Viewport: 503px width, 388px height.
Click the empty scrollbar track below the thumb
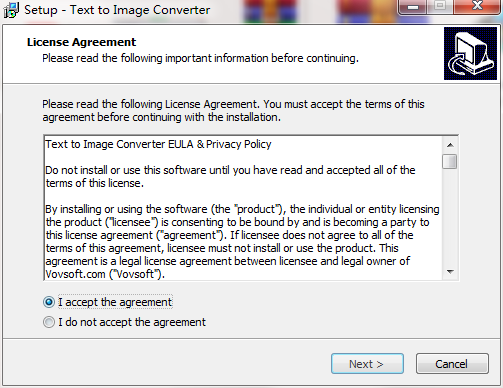[450, 217]
